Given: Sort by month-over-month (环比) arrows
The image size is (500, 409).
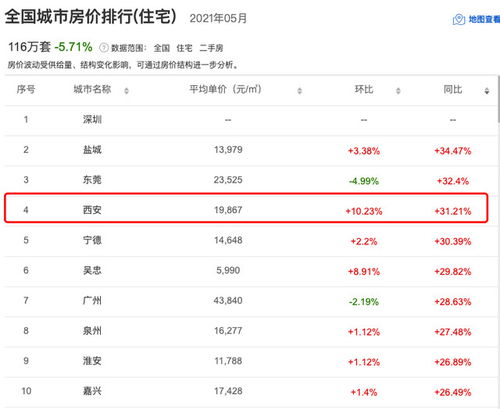Looking at the screenshot, I should click(x=398, y=91).
